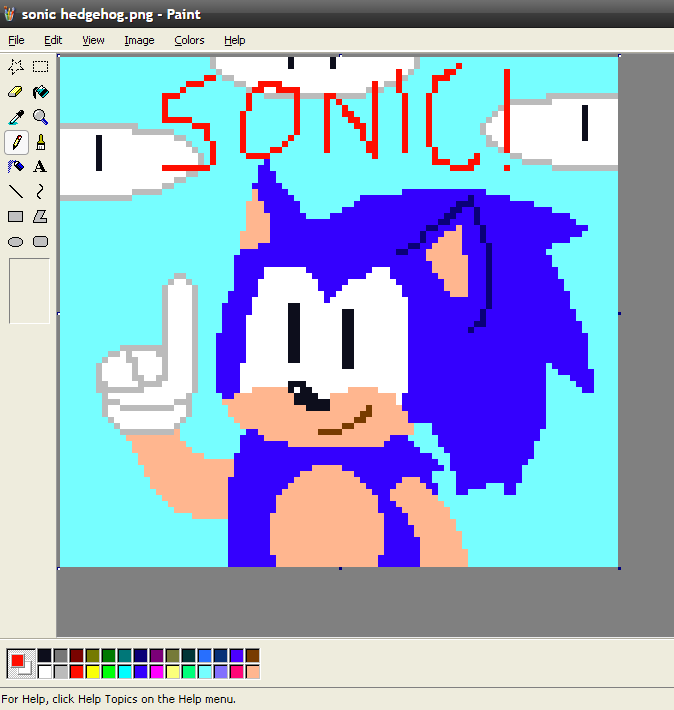Open the Colors menu
674x710 pixels.
tap(189, 40)
